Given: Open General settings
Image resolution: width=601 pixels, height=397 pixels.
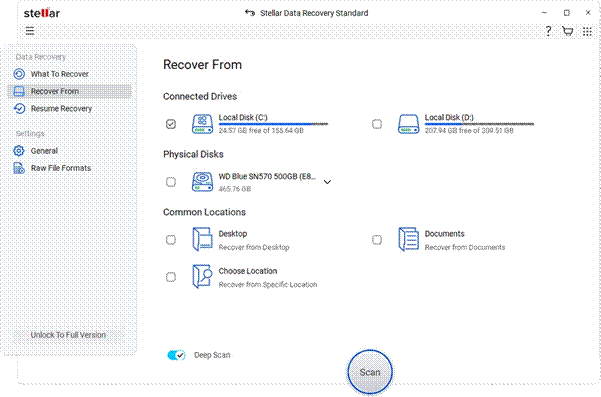Looking at the screenshot, I should [x=44, y=151].
